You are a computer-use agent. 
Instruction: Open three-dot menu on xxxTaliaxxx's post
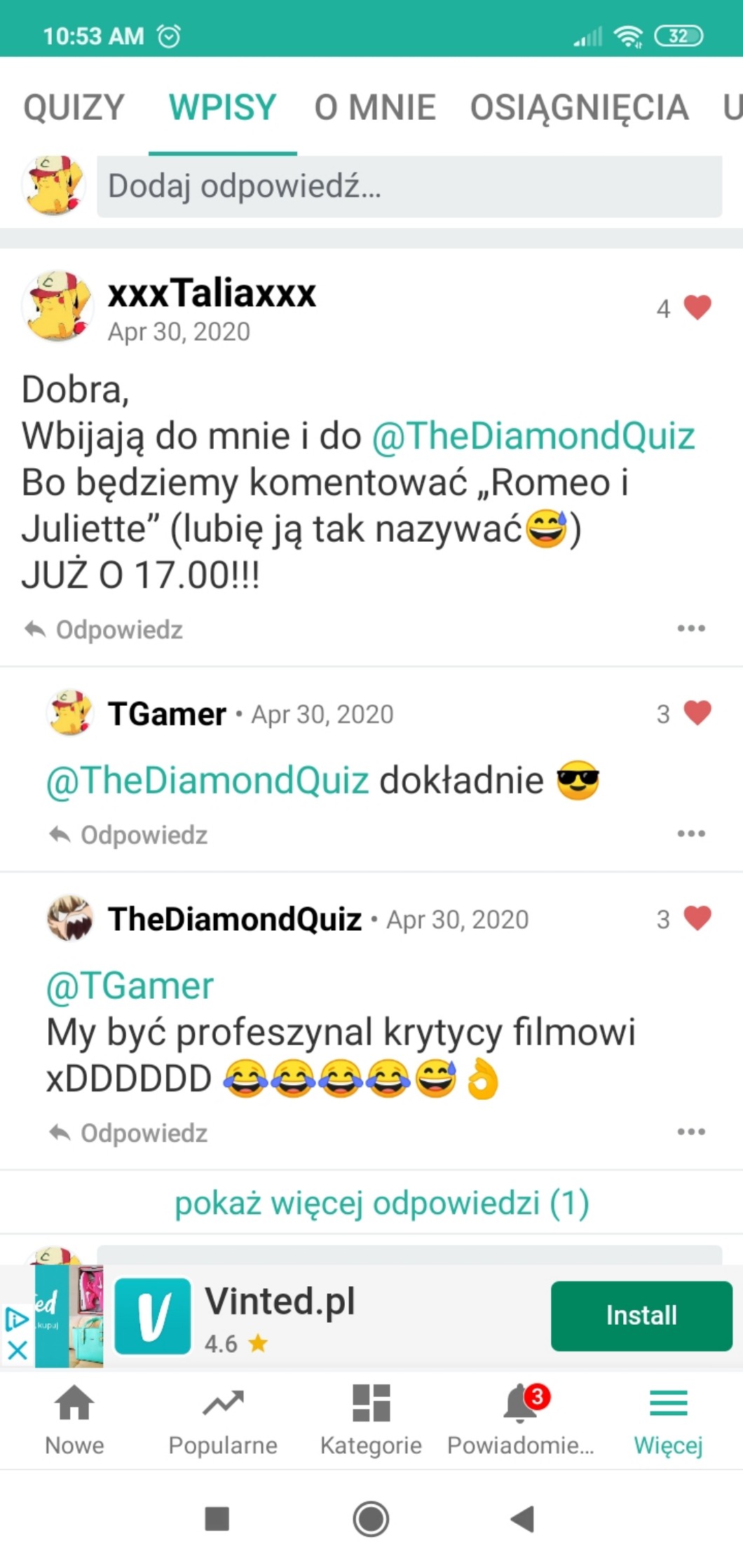point(691,628)
